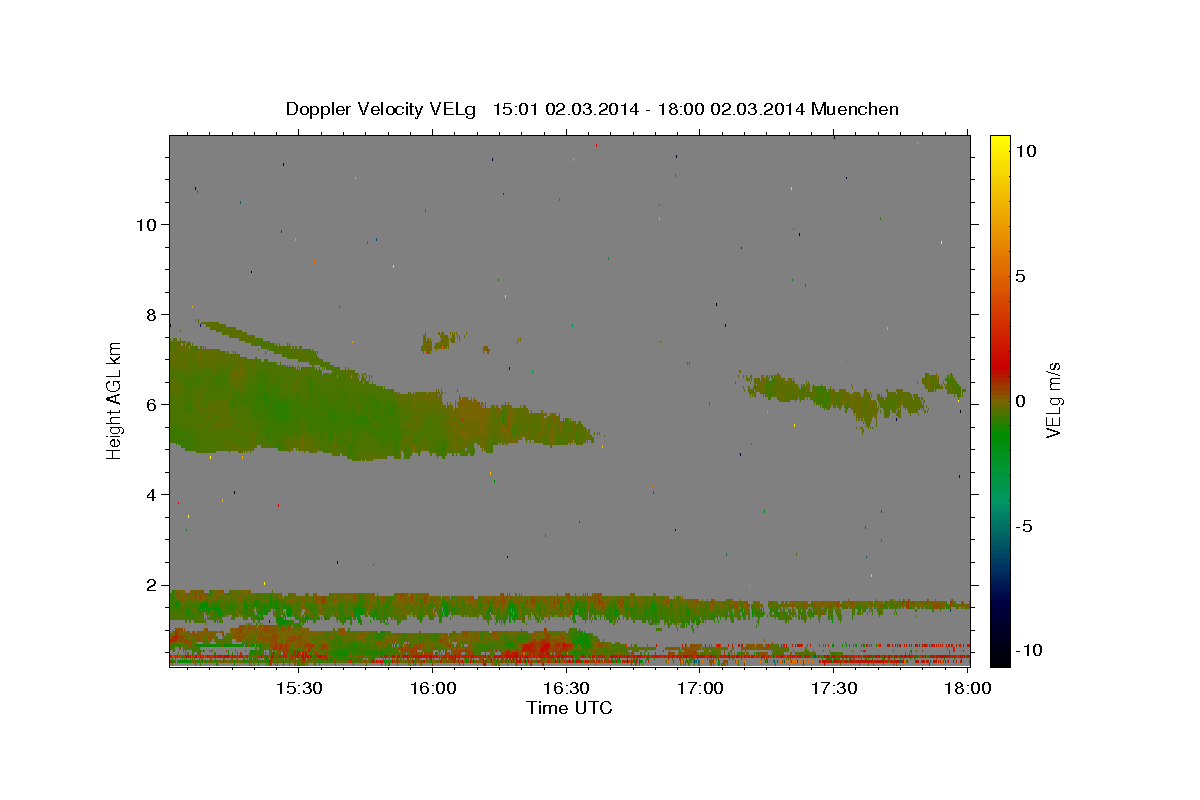Click the colorbar value -10
The width and height of the screenshot is (1200, 800).
pyautogui.click(x=1028, y=651)
